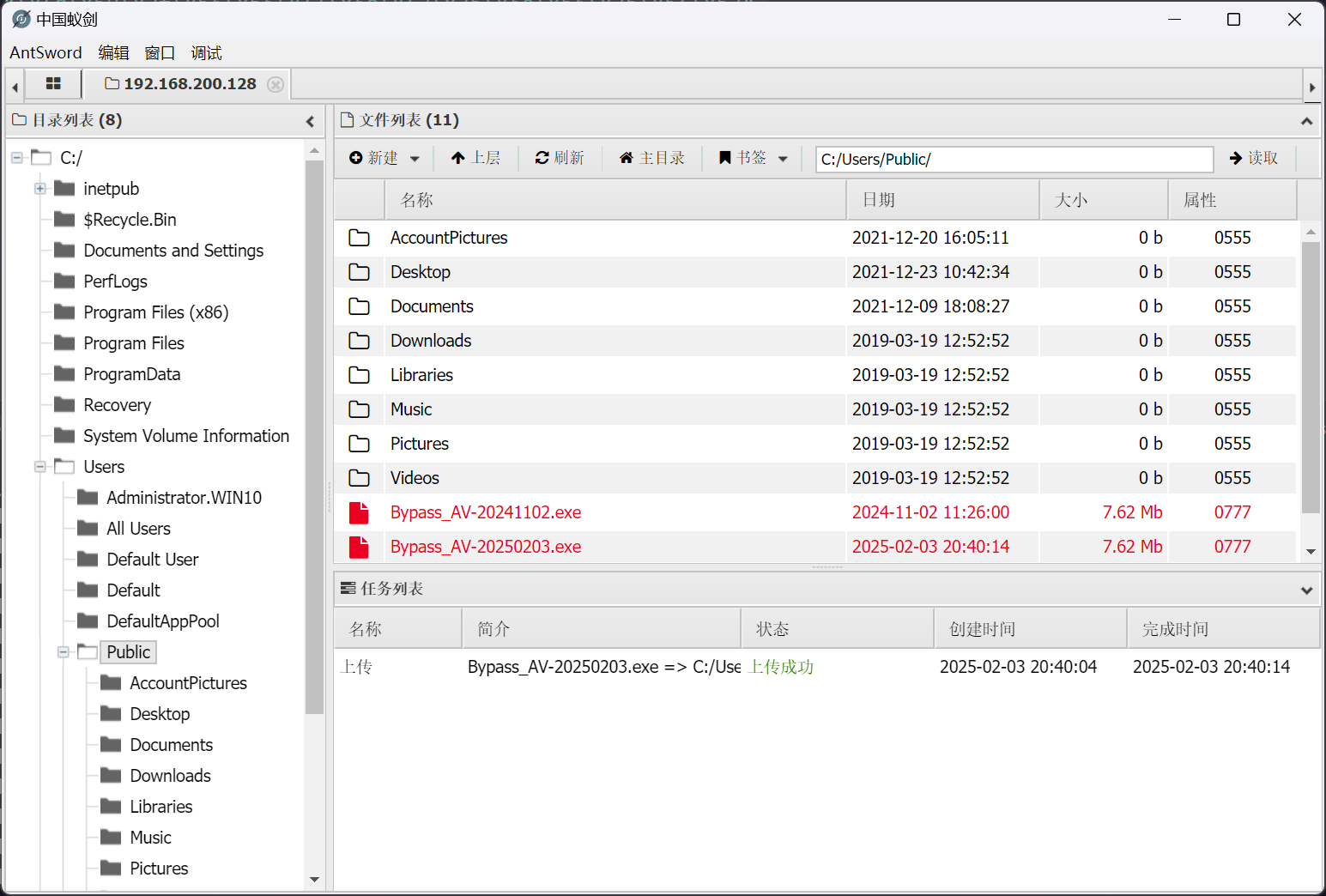This screenshot has width=1326, height=896.
Task: Open the AntSword menu
Action: [45, 52]
